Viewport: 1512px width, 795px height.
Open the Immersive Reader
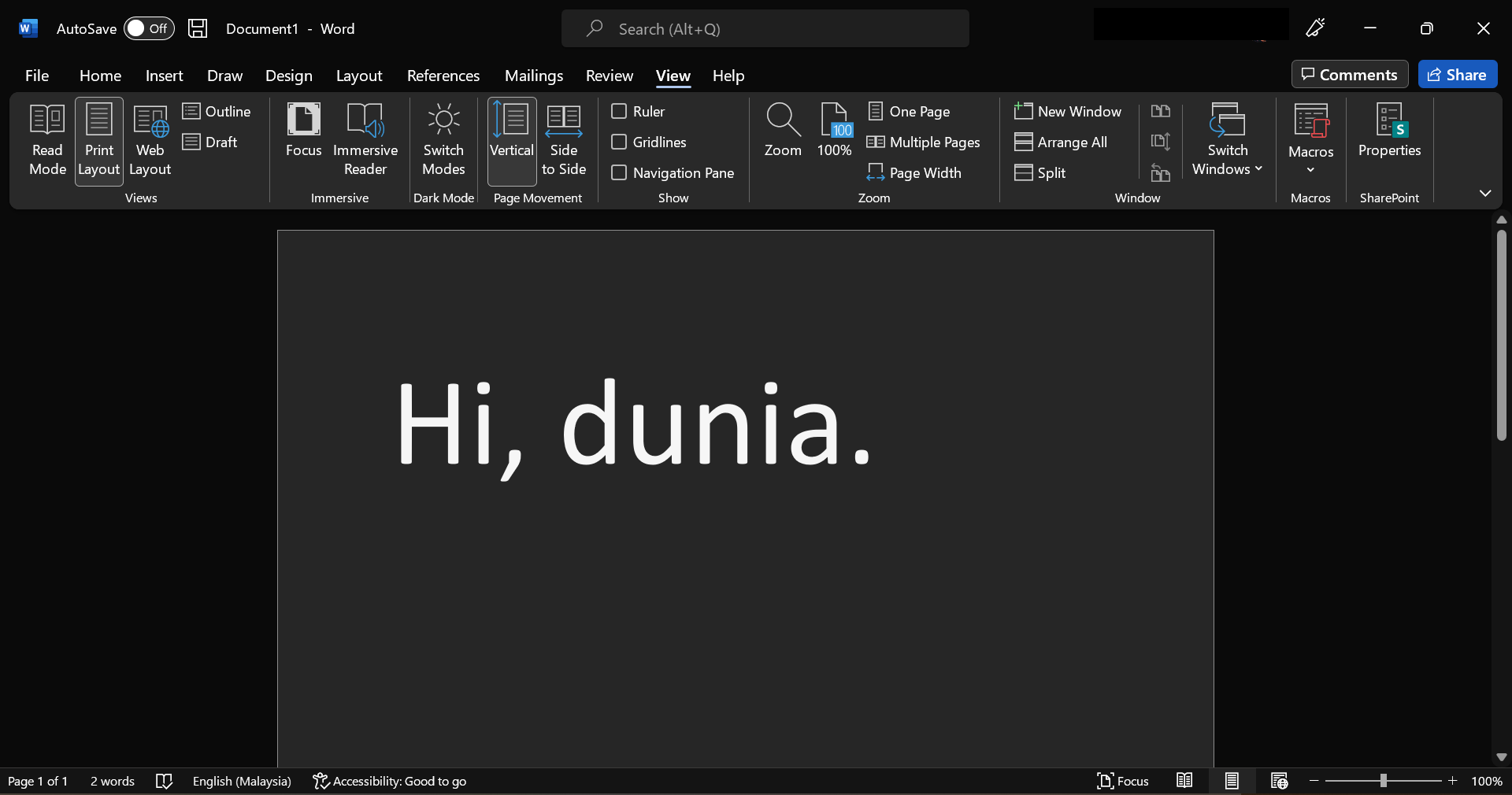click(365, 140)
